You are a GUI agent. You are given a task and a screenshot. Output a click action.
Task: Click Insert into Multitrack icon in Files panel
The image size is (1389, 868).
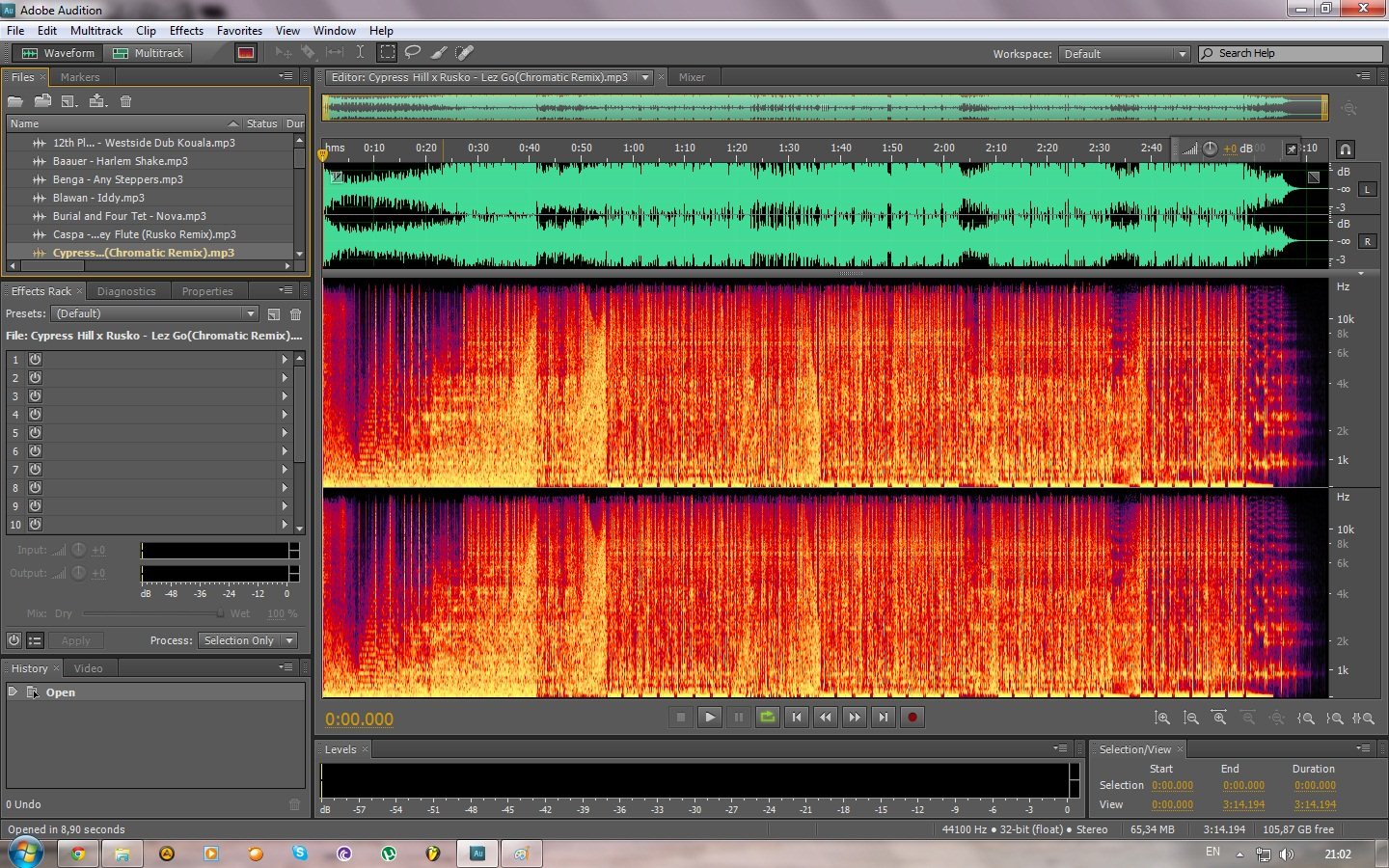[x=97, y=101]
